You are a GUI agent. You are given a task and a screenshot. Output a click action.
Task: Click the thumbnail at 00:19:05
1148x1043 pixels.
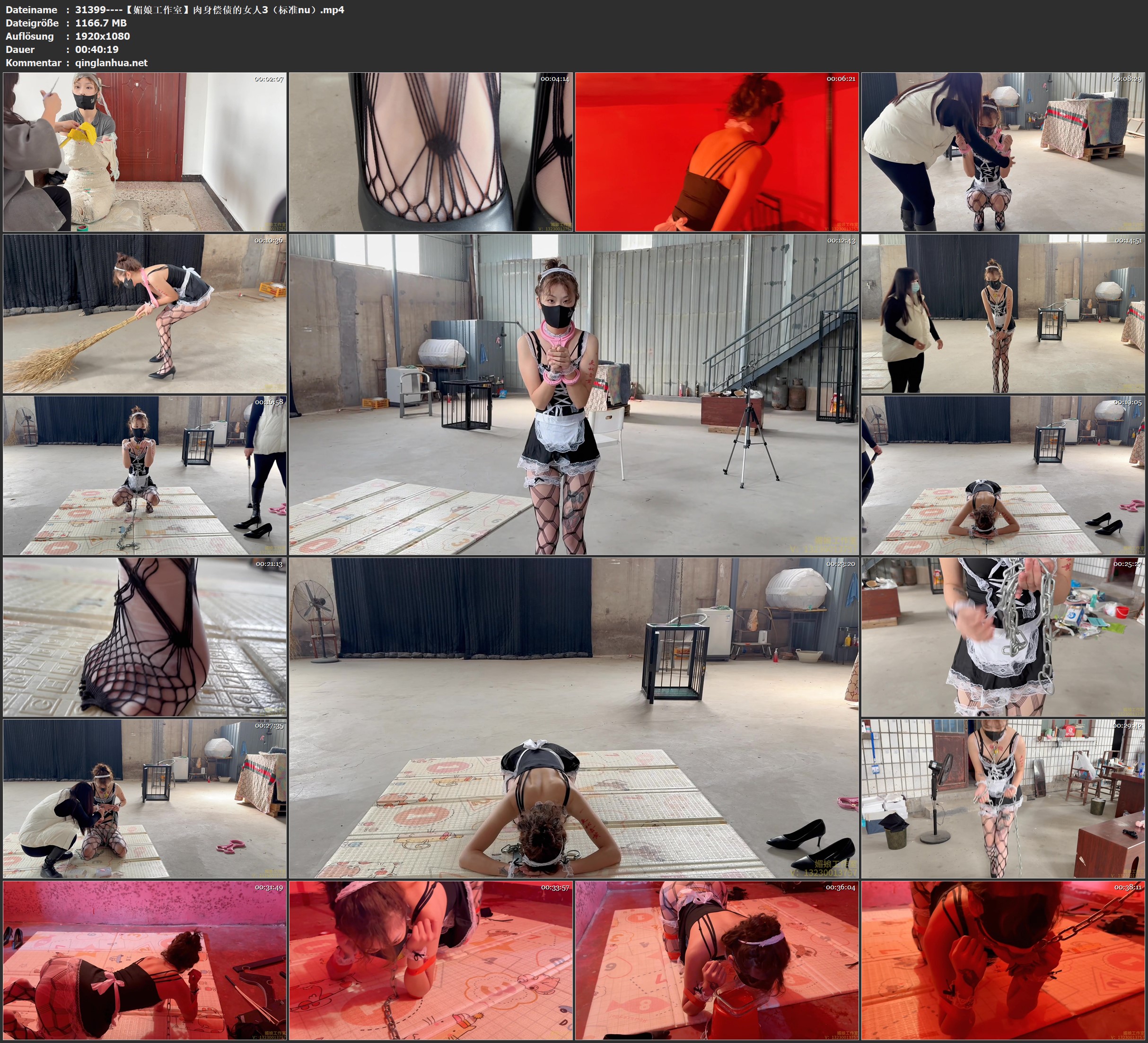pyautogui.click(x=1003, y=475)
